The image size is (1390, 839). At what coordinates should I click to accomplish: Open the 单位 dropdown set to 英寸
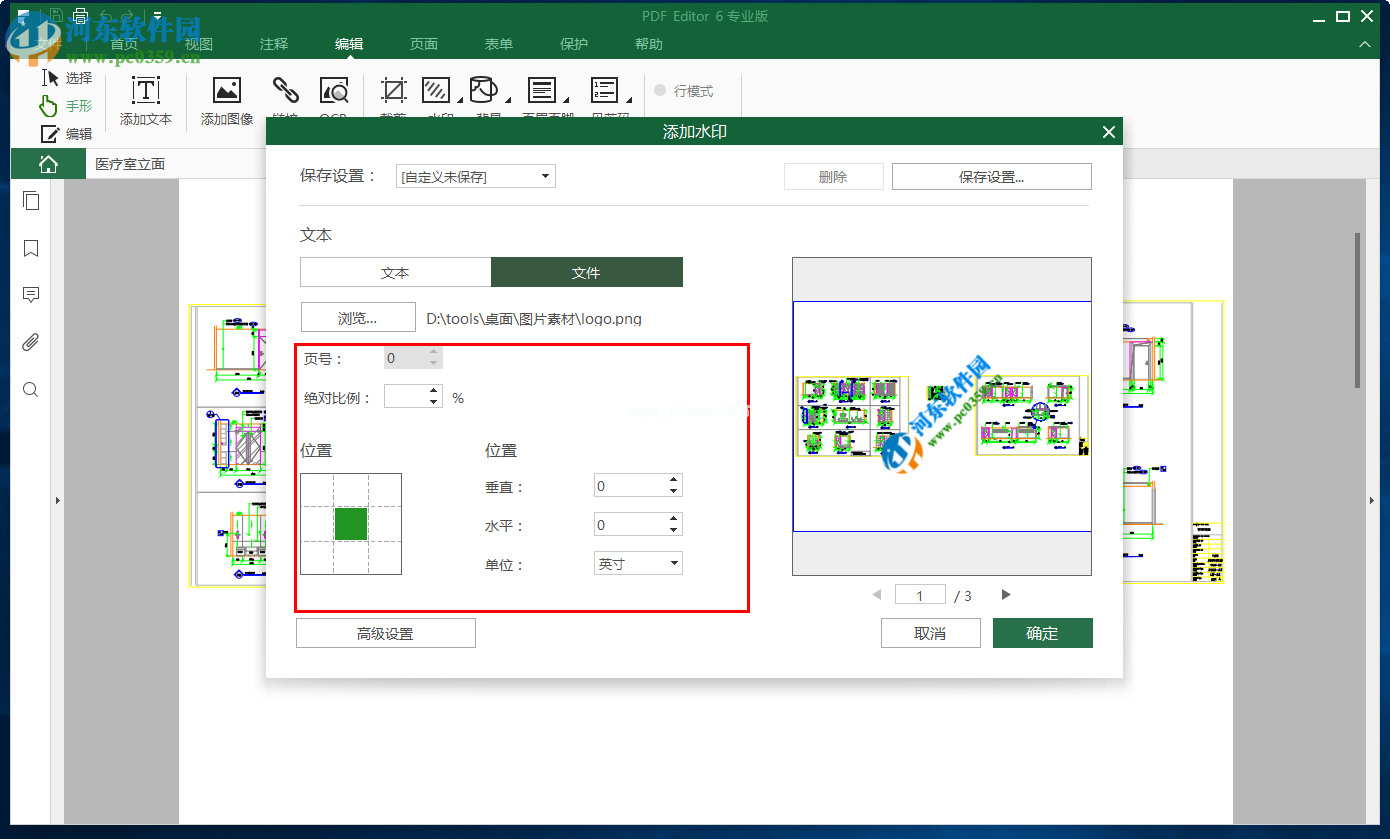(637, 562)
